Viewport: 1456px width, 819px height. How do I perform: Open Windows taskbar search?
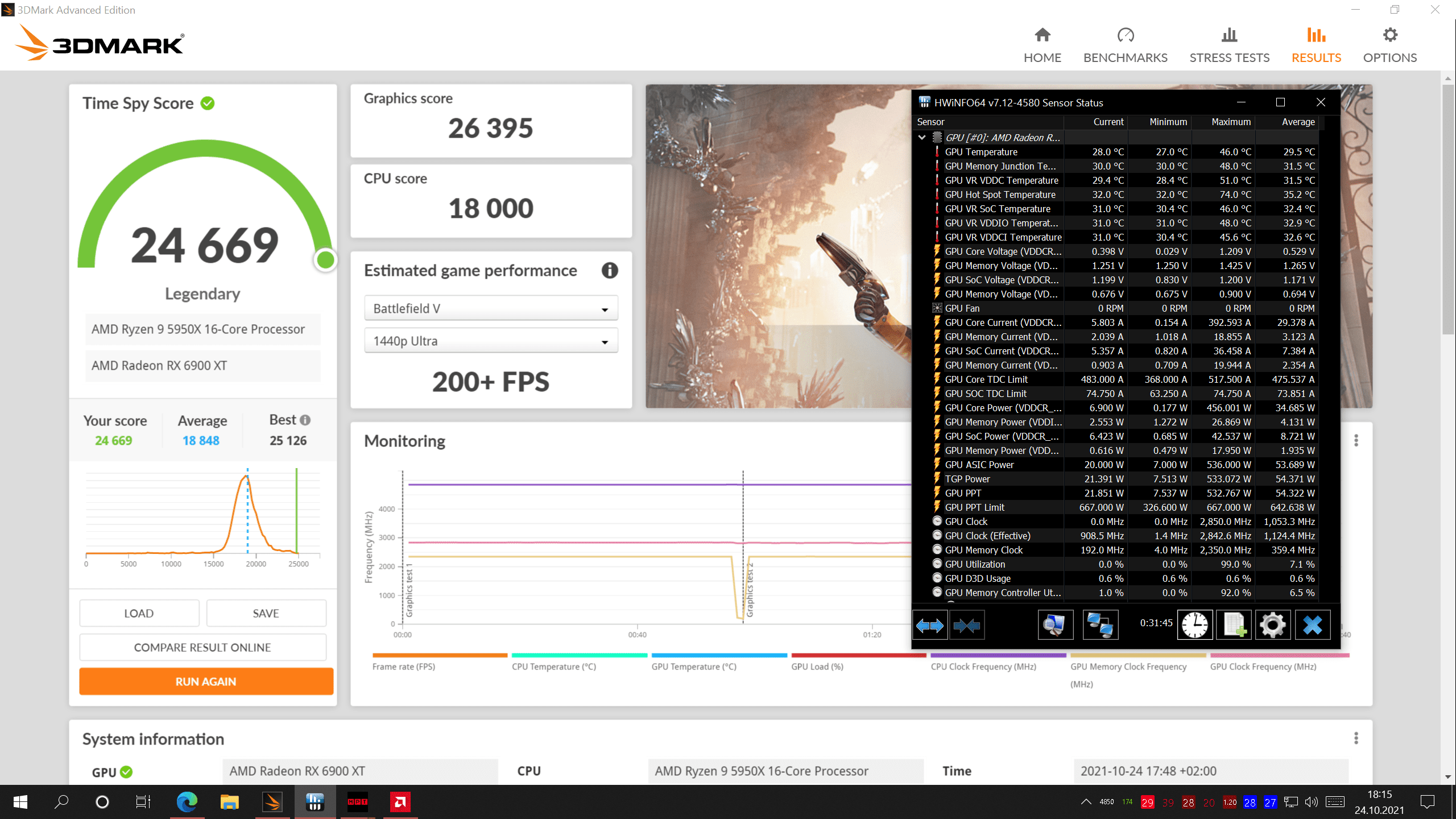[x=61, y=802]
